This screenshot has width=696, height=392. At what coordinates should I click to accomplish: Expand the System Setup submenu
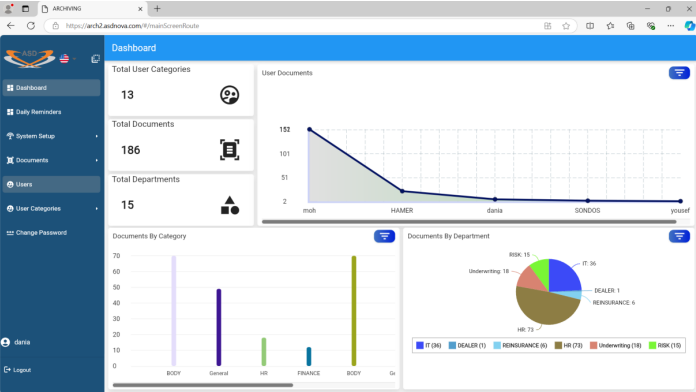click(51, 136)
